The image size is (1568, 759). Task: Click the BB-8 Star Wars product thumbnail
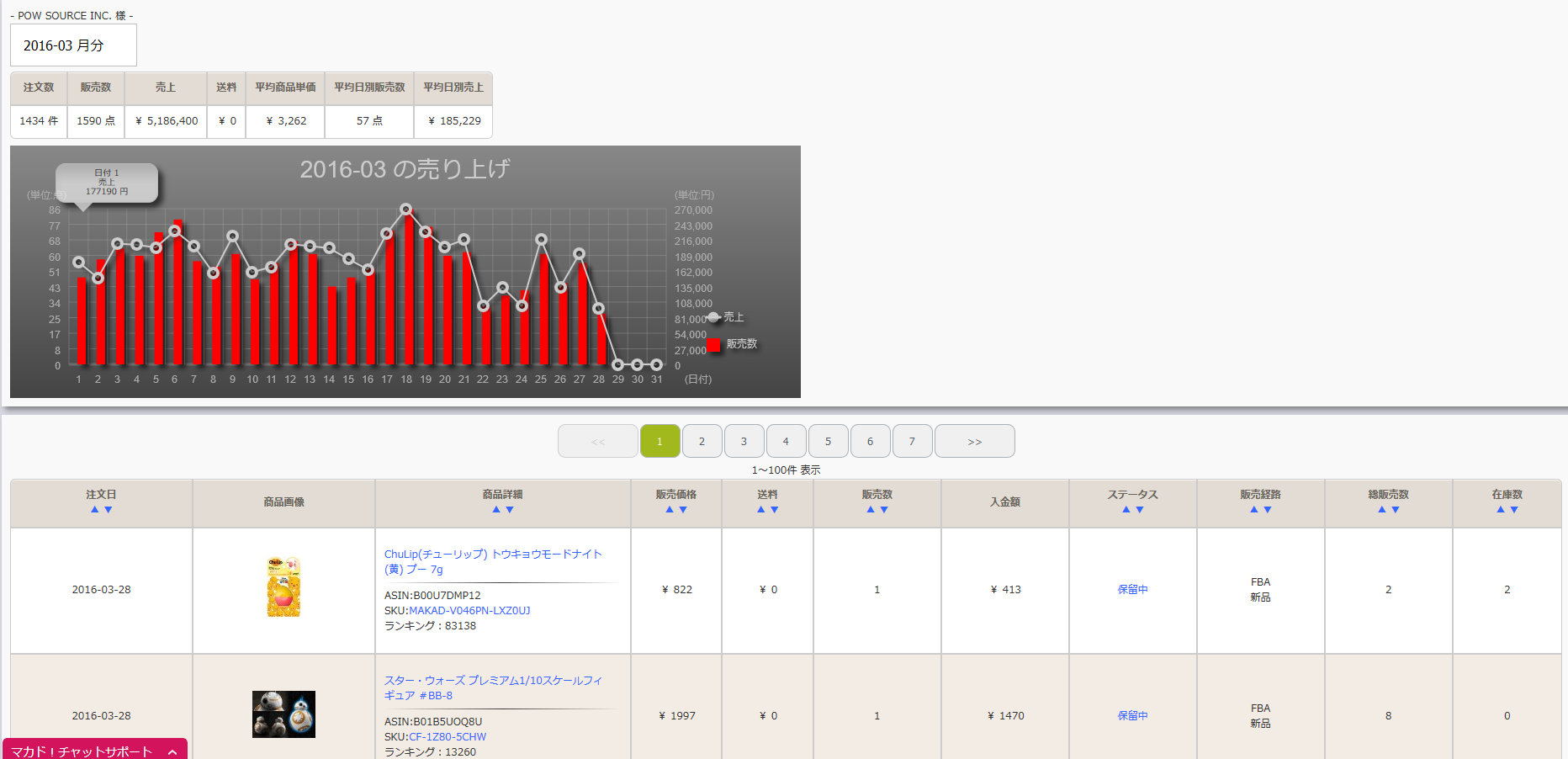point(283,714)
